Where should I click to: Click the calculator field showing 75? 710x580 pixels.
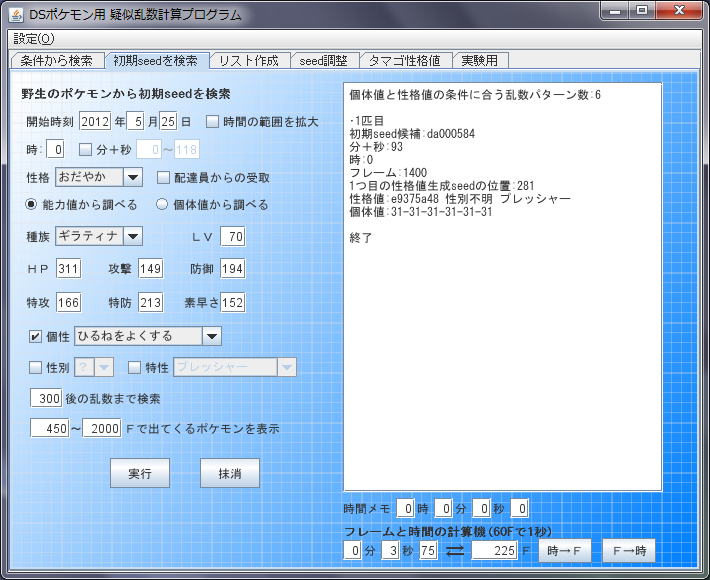428,551
